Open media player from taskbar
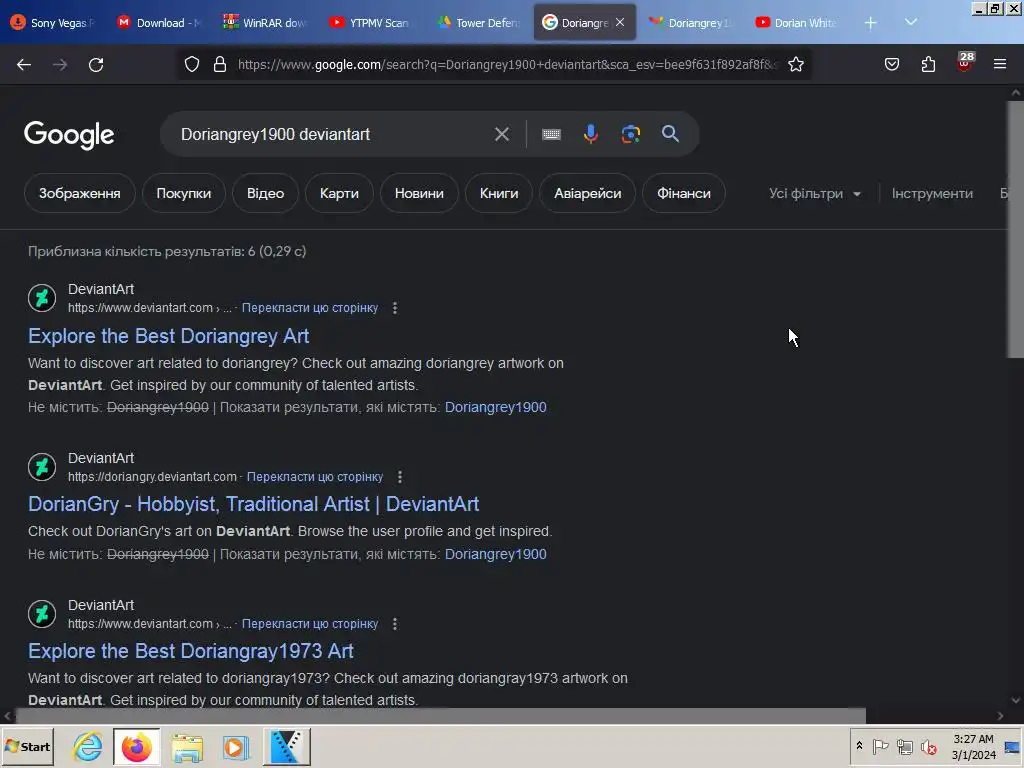The width and height of the screenshot is (1024, 768). [x=235, y=746]
